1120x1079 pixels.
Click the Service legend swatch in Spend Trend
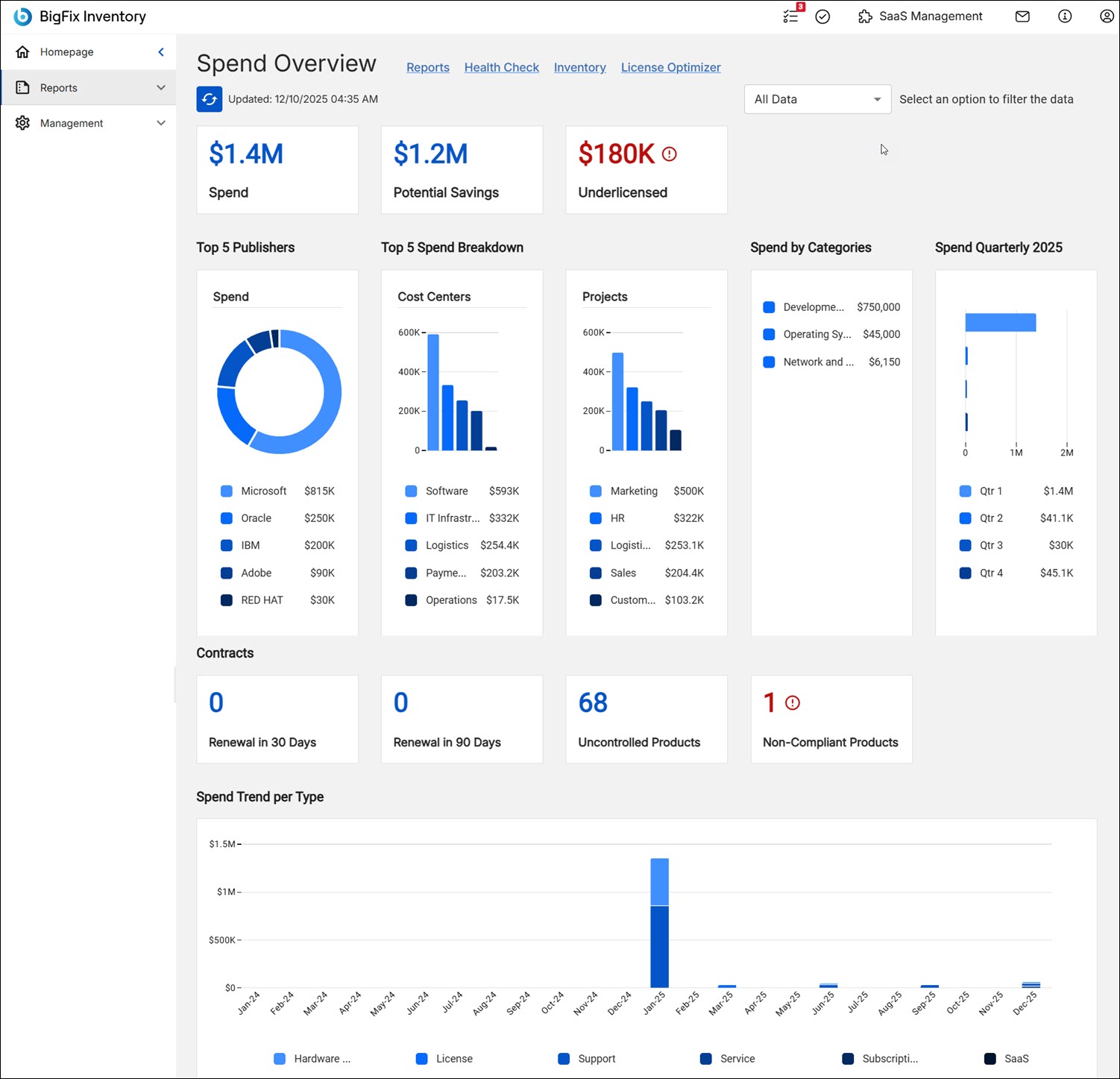pos(706,1059)
